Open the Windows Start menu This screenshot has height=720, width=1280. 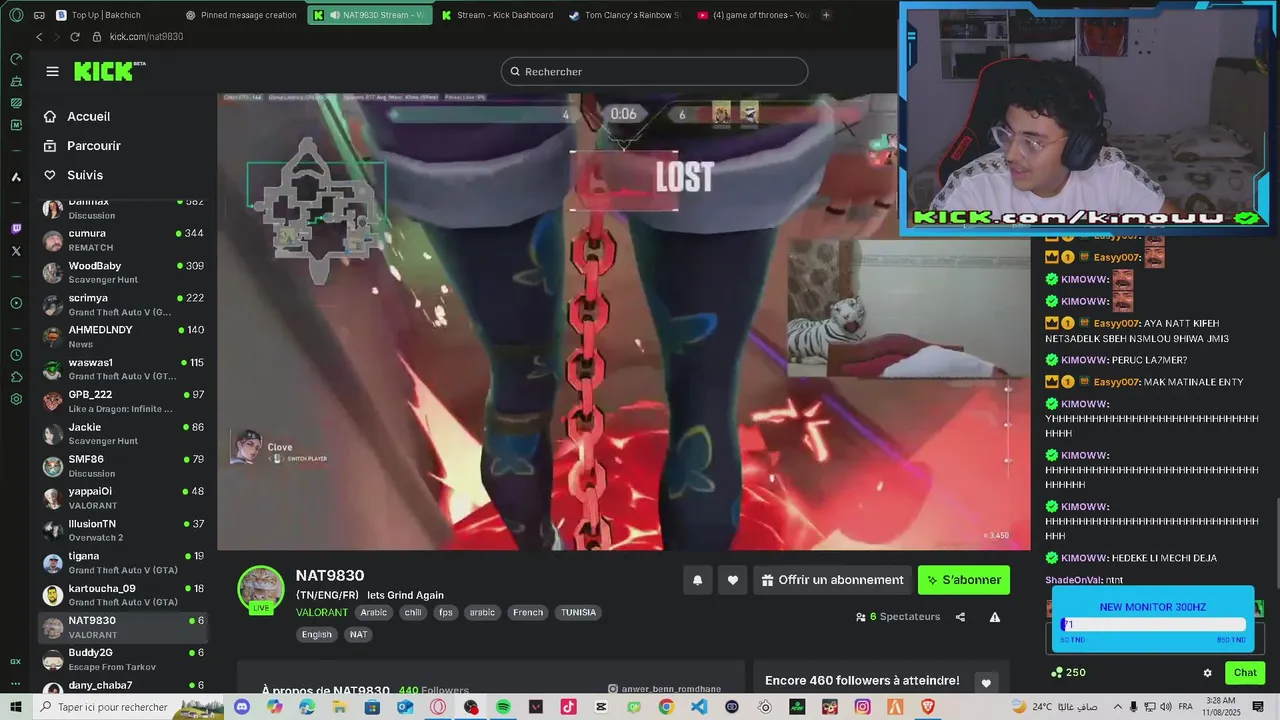tap(16, 707)
